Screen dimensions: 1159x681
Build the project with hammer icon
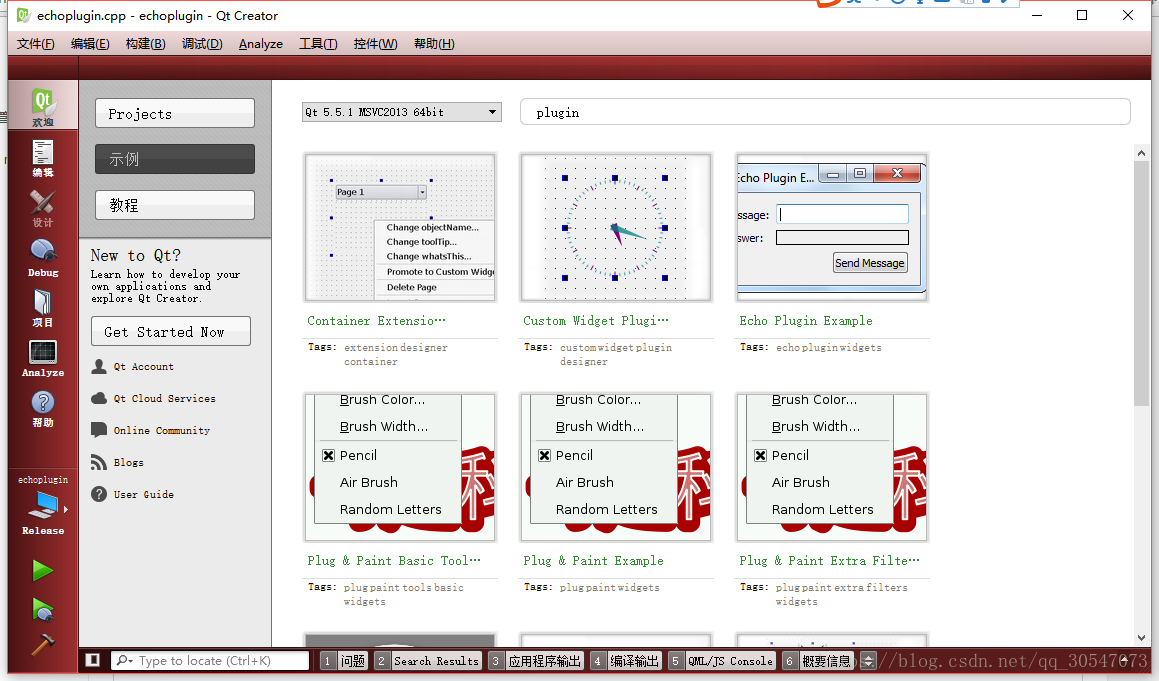click(43, 644)
